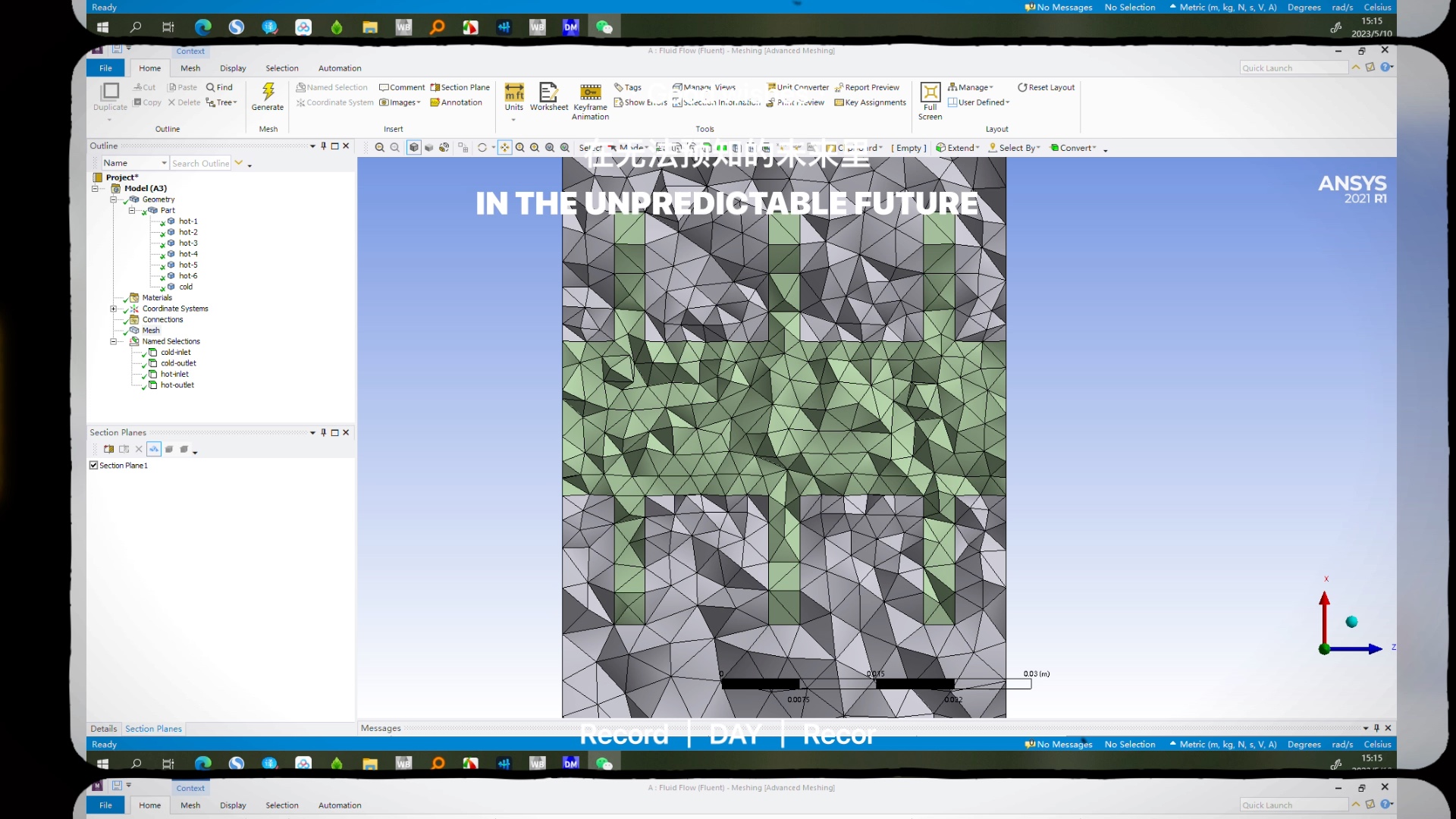This screenshot has width=1456, height=819.
Task: Open the Units tool
Action: 513,93
